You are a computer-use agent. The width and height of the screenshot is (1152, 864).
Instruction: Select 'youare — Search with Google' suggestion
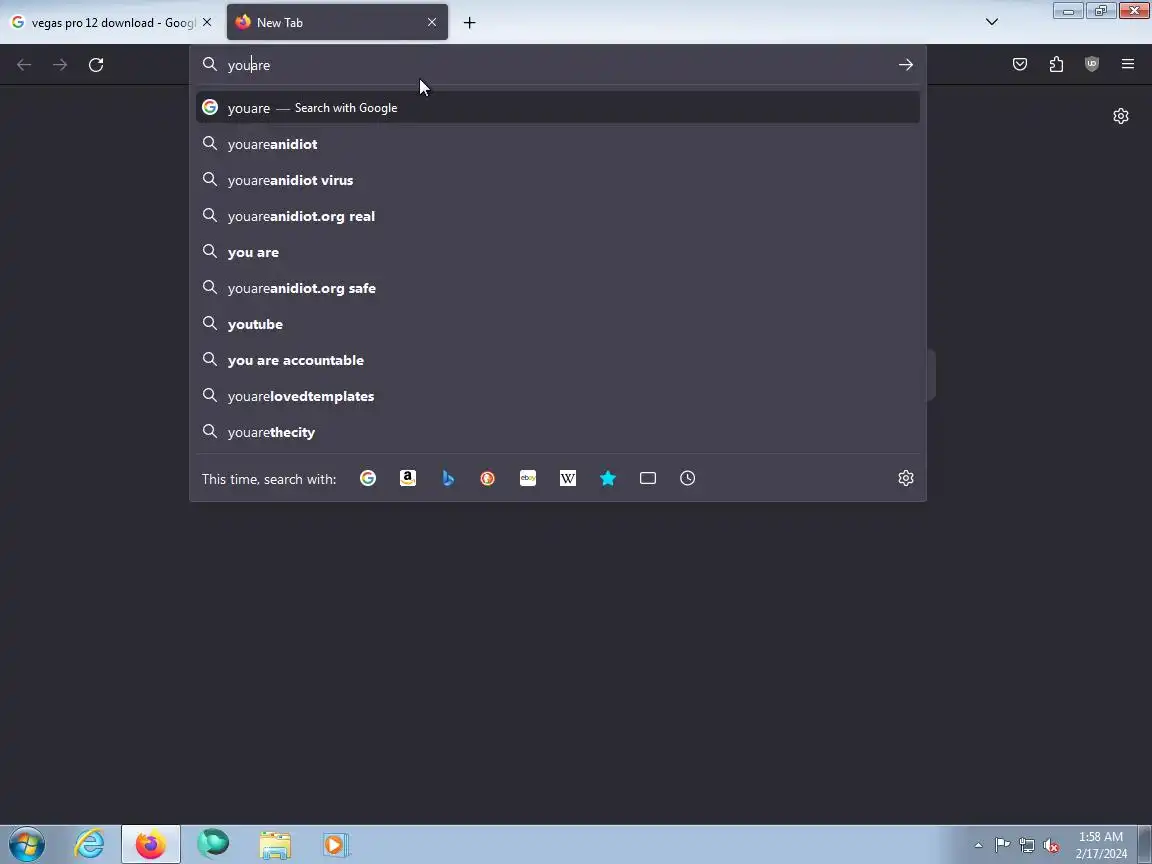pyautogui.click(x=558, y=108)
